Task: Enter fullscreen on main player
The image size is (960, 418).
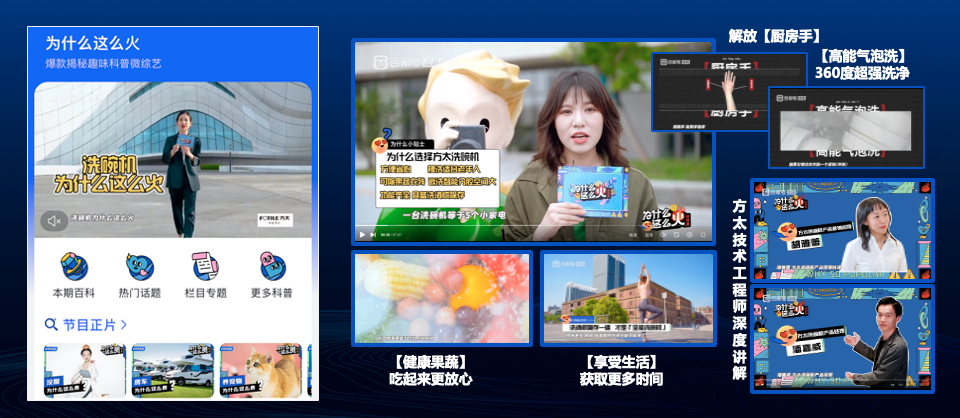Action: coord(703,235)
